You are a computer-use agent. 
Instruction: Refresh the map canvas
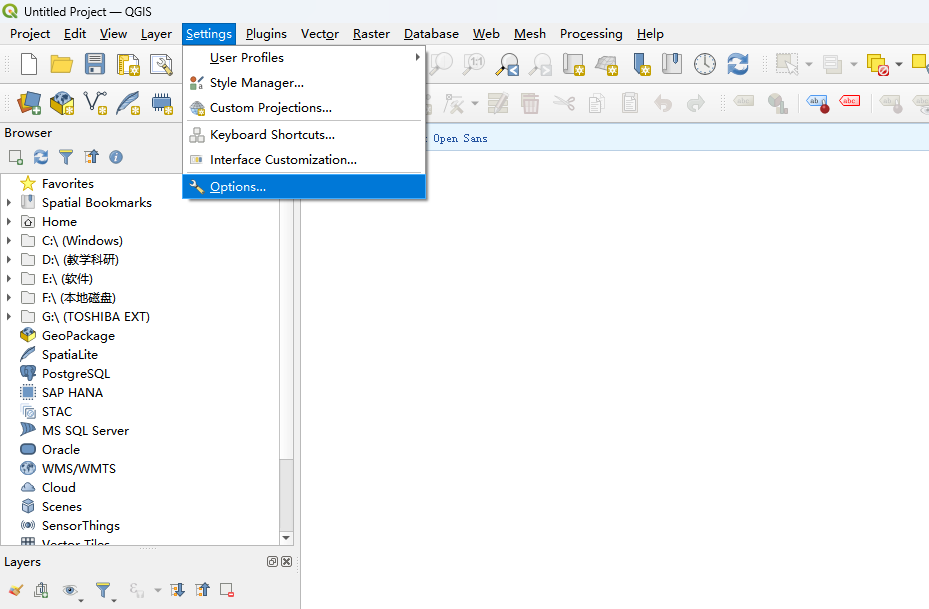coord(738,64)
